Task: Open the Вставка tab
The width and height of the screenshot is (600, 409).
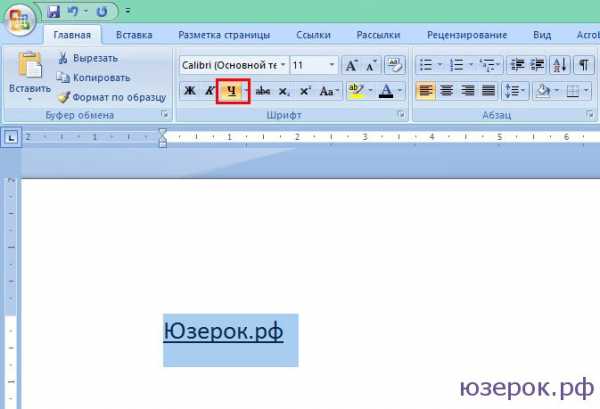Action: [x=134, y=35]
